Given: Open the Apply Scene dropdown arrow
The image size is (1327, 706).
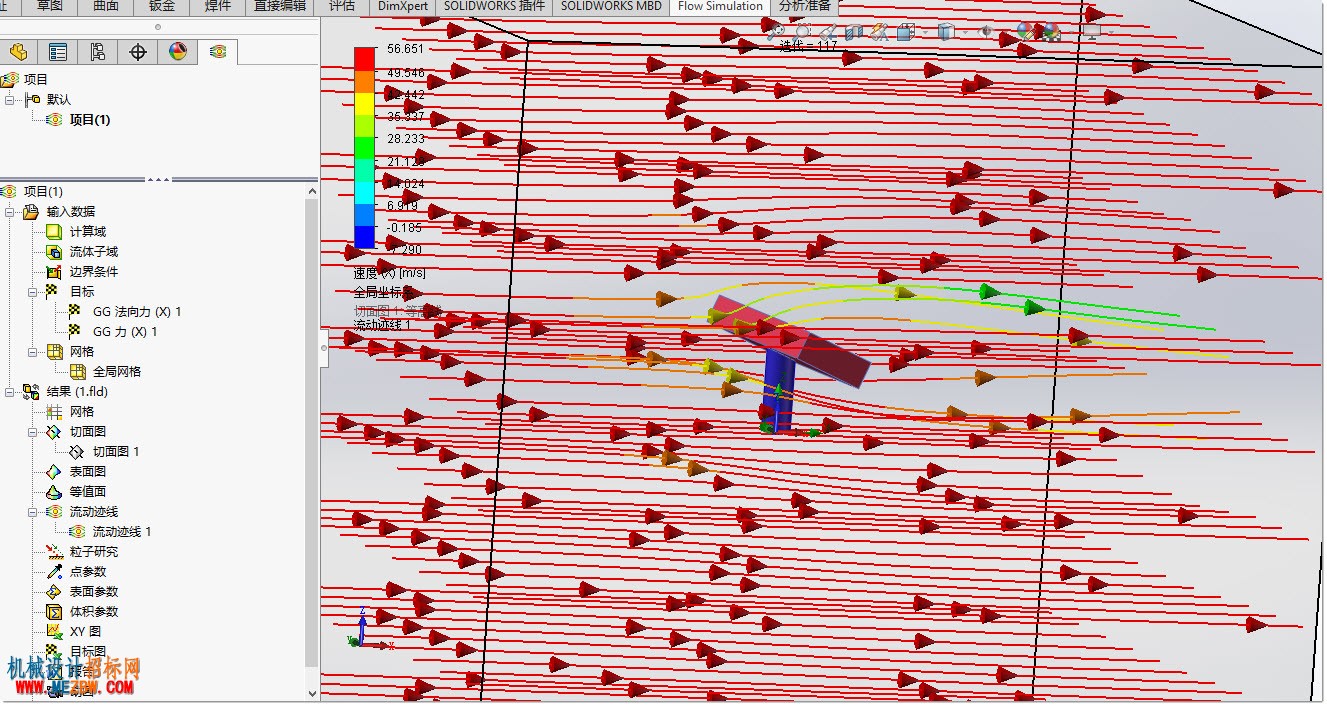Looking at the screenshot, I should pos(1071,32).
